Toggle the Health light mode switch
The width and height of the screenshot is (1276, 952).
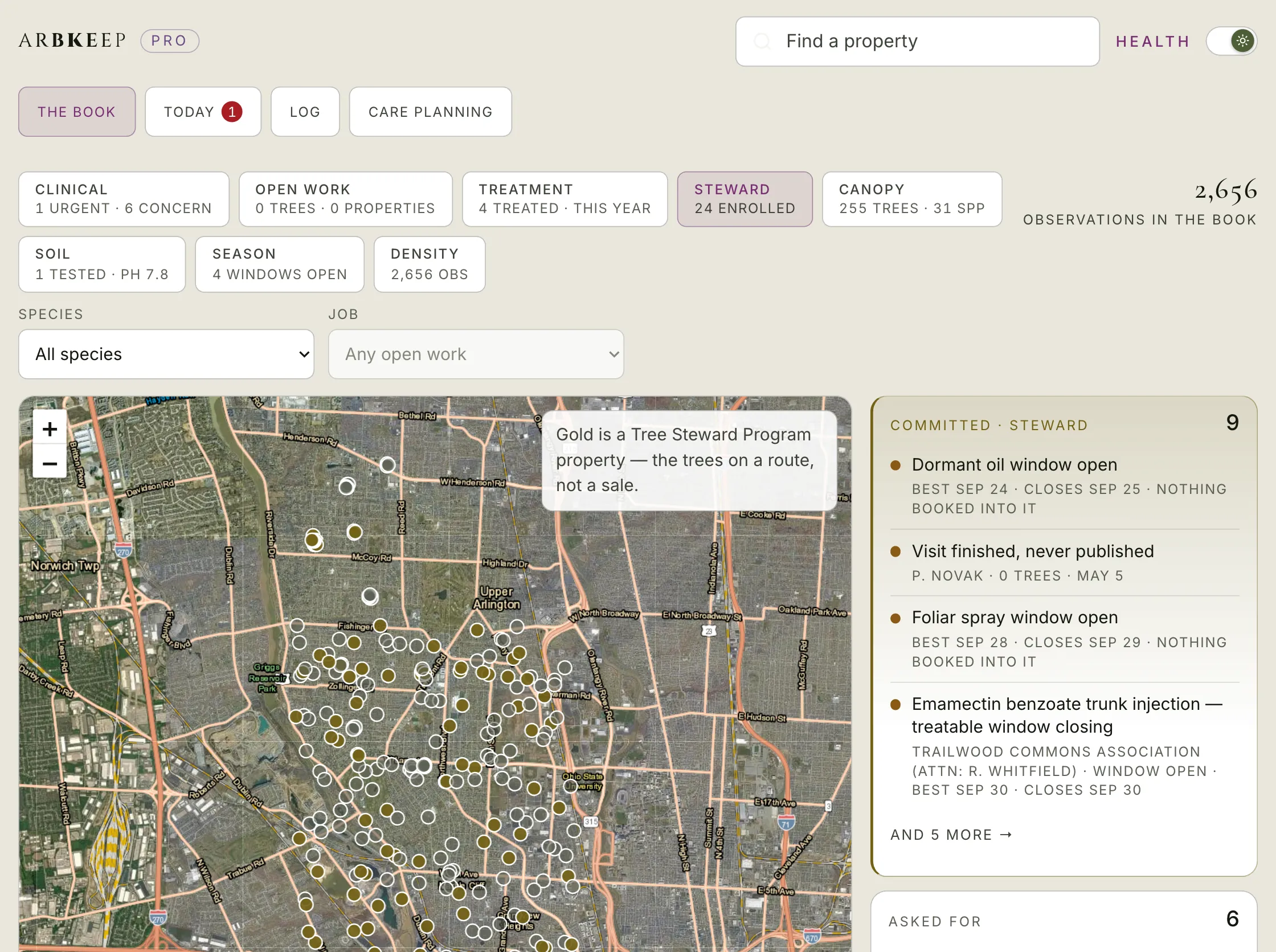tap(1231, 41)
